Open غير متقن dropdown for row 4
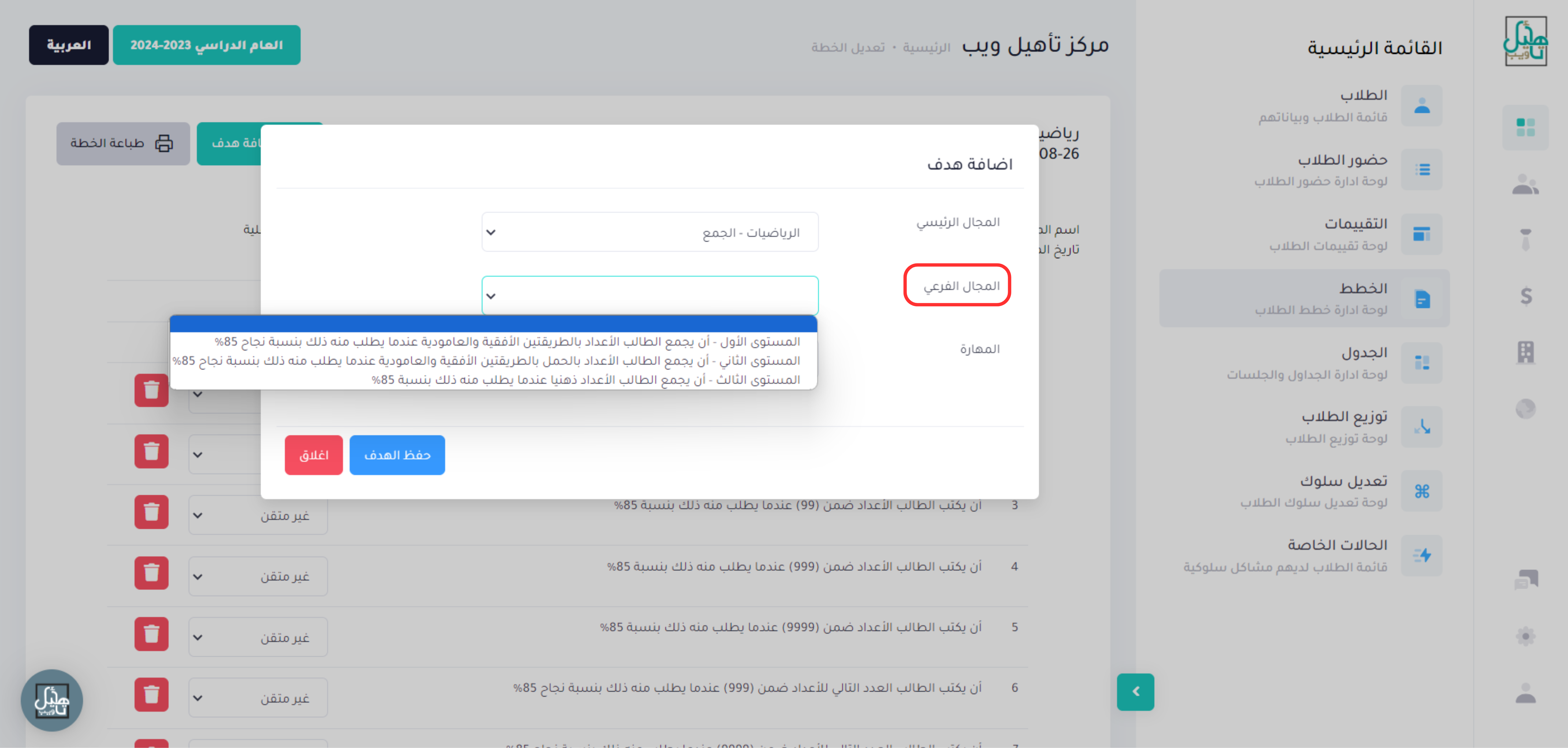The image size is (1568, 748). (x=258, y=576)
